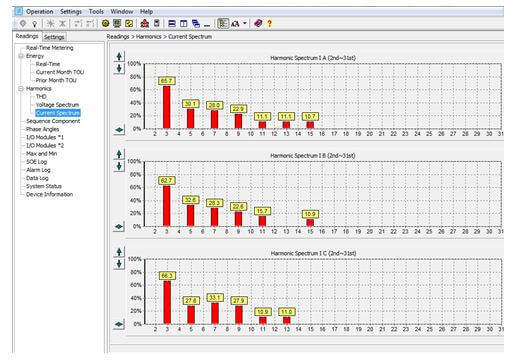Tile windows horizontally via toolbar icon
This screenshot has width=518, height=364.
click(x=172, y=24)
